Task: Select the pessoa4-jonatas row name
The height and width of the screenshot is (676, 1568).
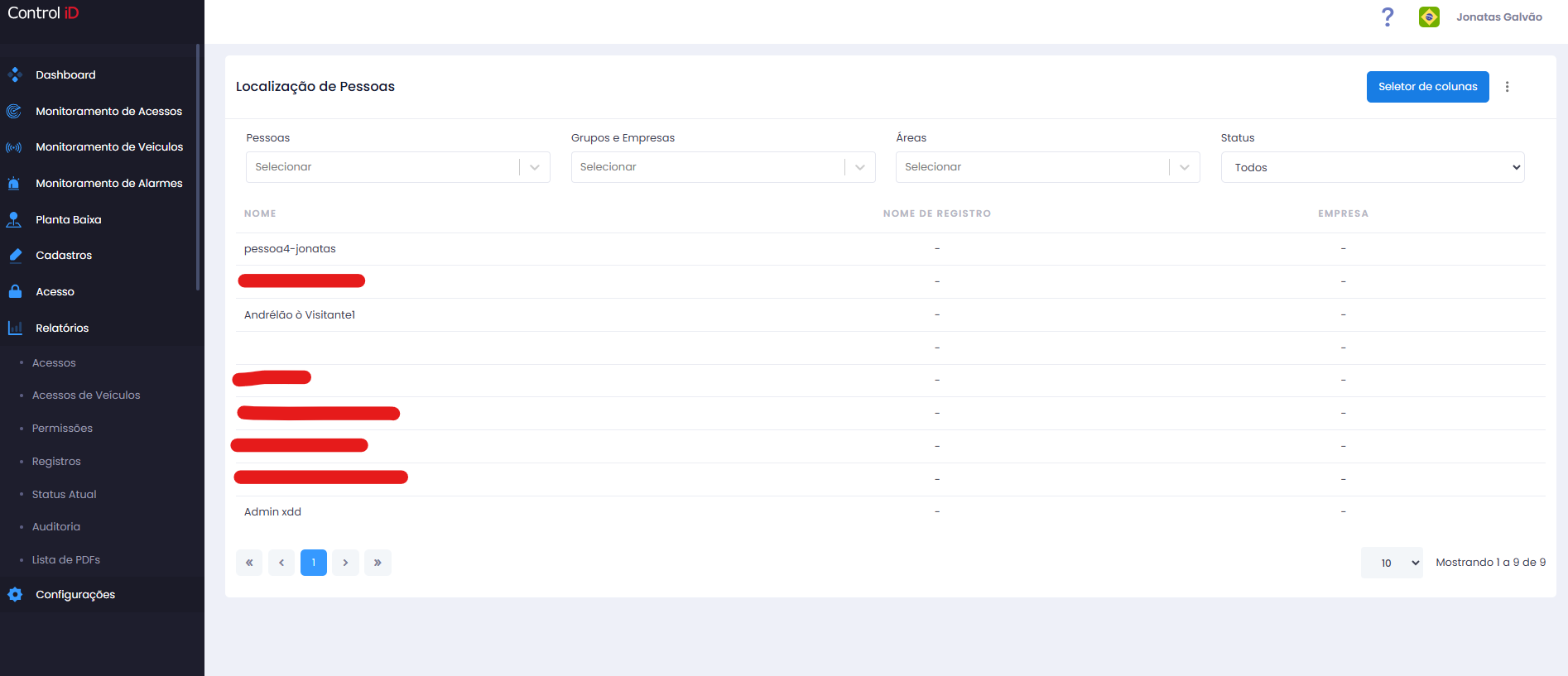Action: [x=290, y=249]
